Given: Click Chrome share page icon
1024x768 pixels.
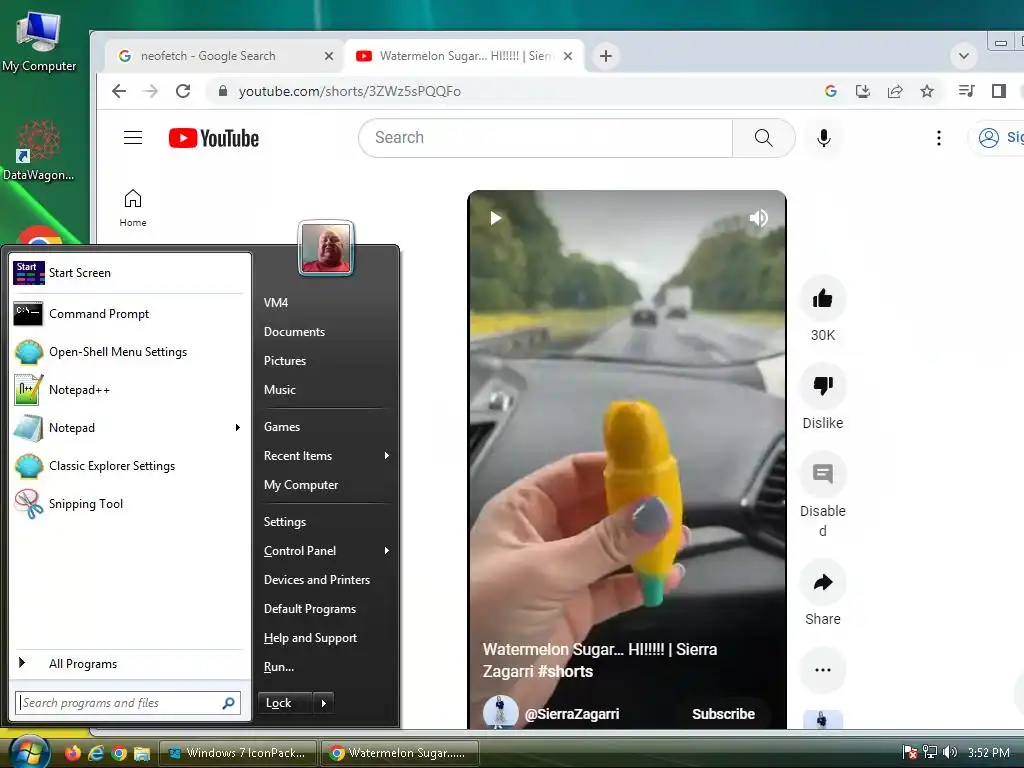Looking at the screenshot, I should coord(895,91).
